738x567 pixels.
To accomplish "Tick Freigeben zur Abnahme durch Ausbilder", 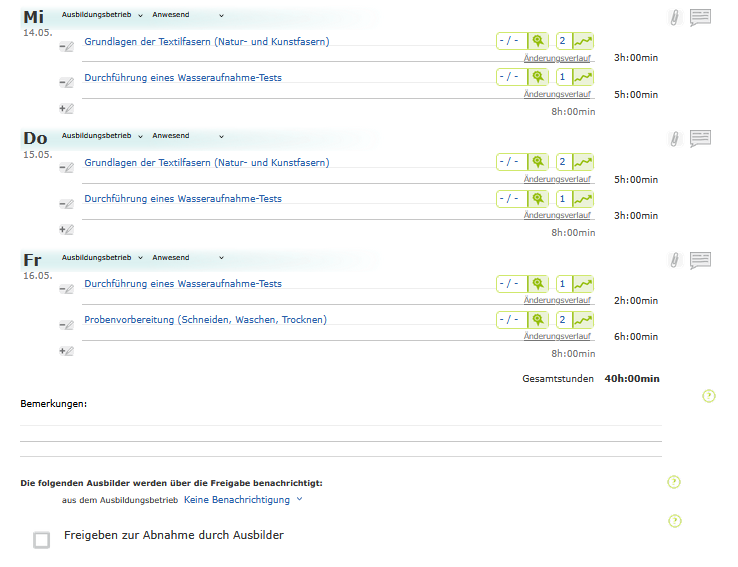I will [x=41, y=540].
